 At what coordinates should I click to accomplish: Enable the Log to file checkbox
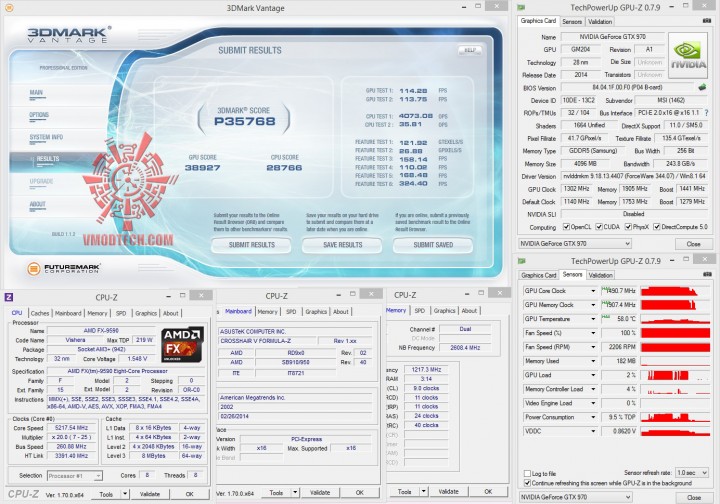point(528,473)
